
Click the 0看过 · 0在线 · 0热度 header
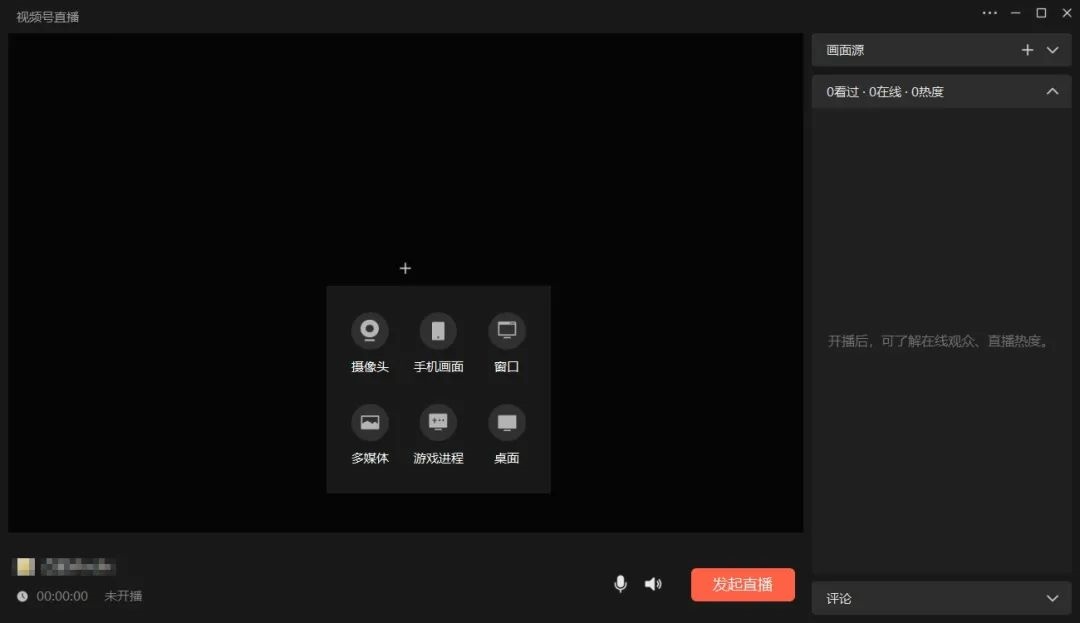pyautogui.click(x=884, y=92)
